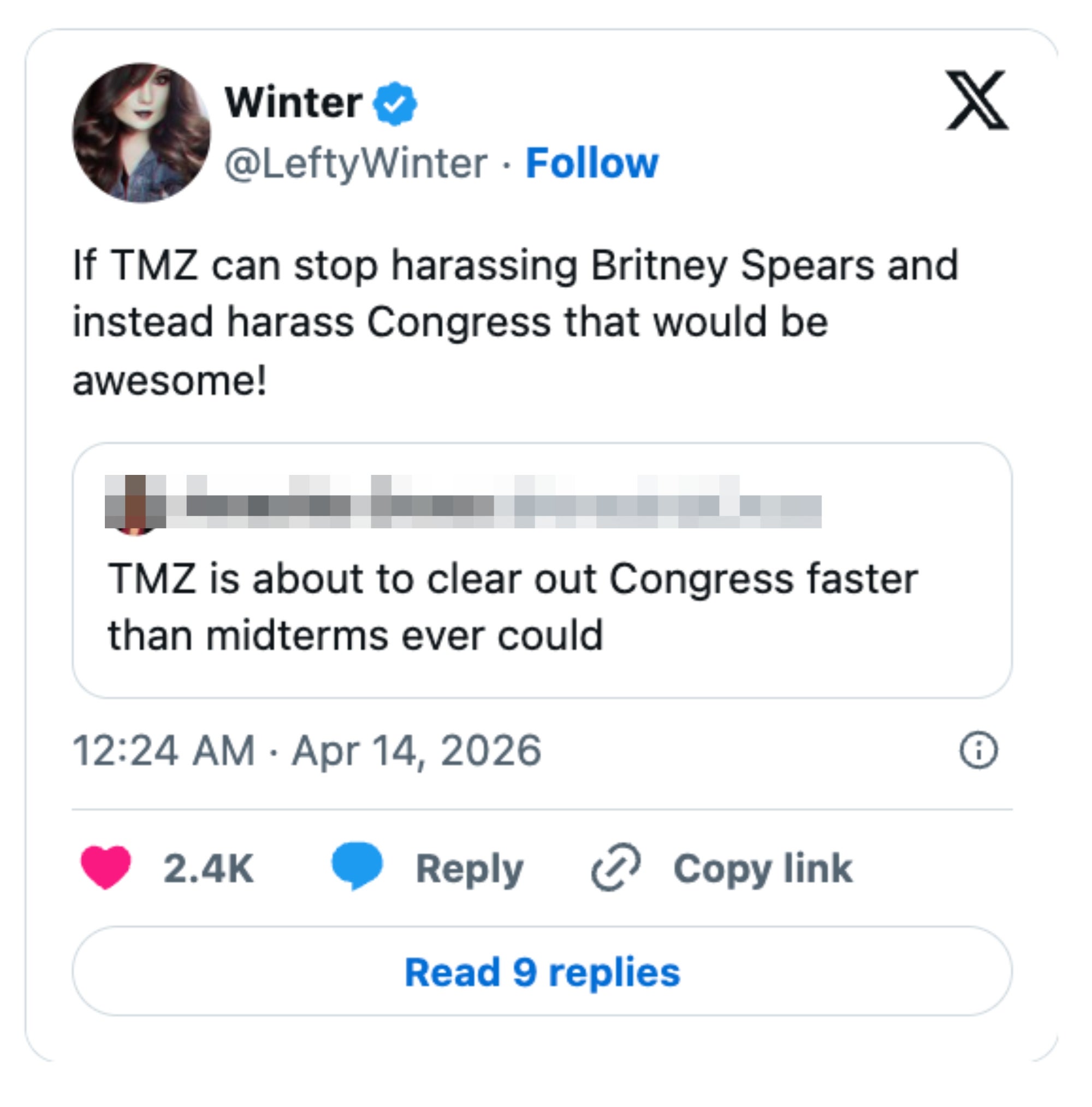Click the X logo in the corner
Screen dimensions: 1092x1107
pos(976,101)
